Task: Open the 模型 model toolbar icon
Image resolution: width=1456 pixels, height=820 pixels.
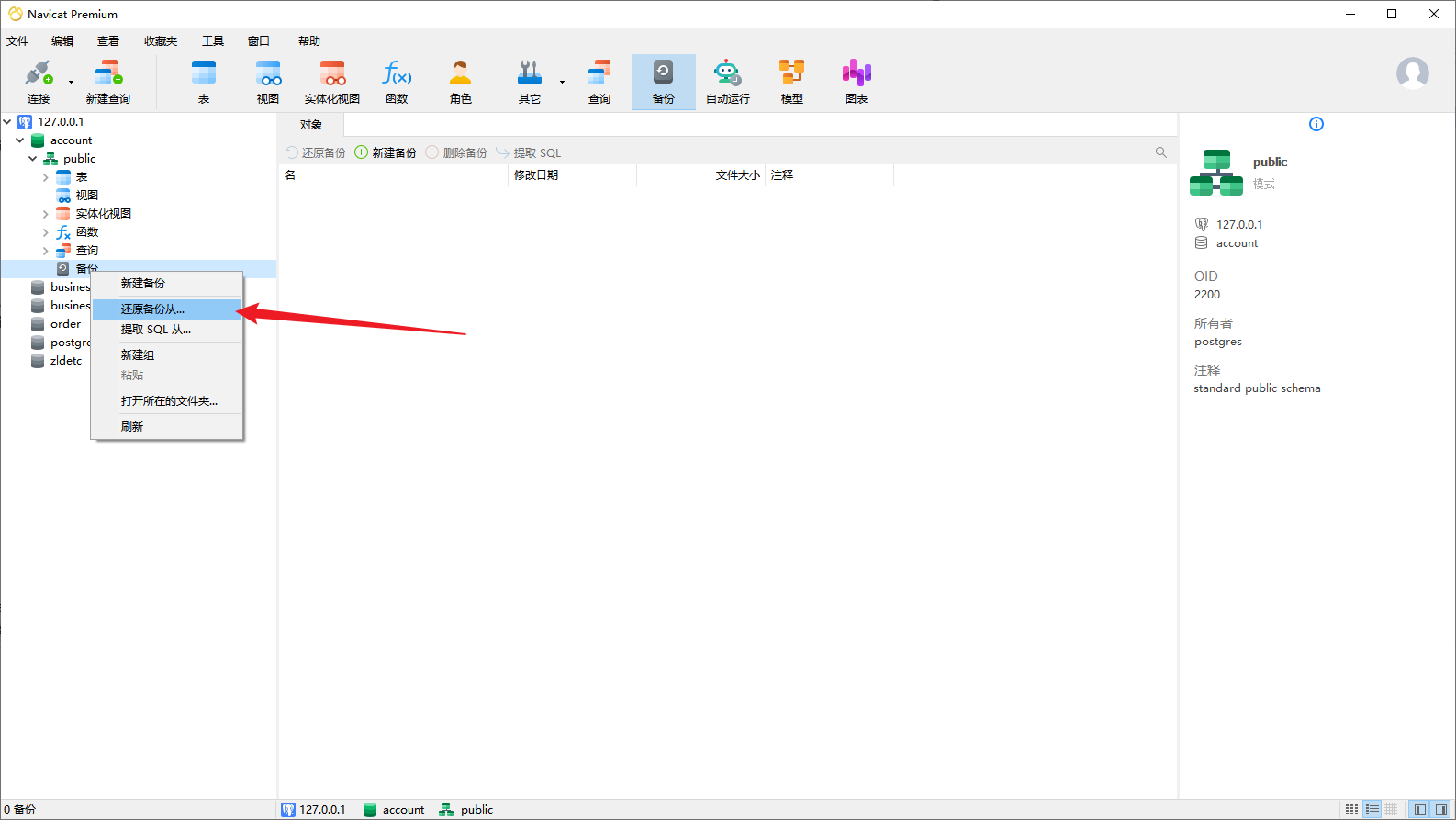Action: click(792, 82)
